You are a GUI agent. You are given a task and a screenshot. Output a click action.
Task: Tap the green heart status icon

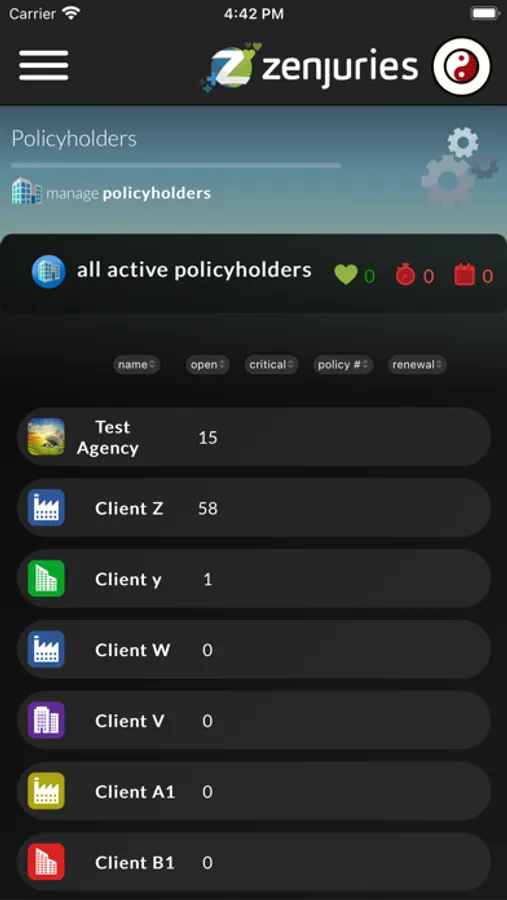346,275
